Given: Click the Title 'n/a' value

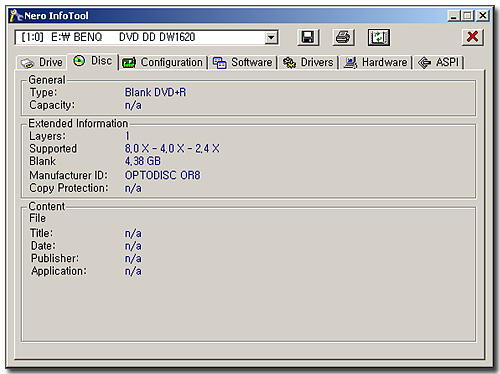Looking at the screenshot, I should tap(133, 233).
